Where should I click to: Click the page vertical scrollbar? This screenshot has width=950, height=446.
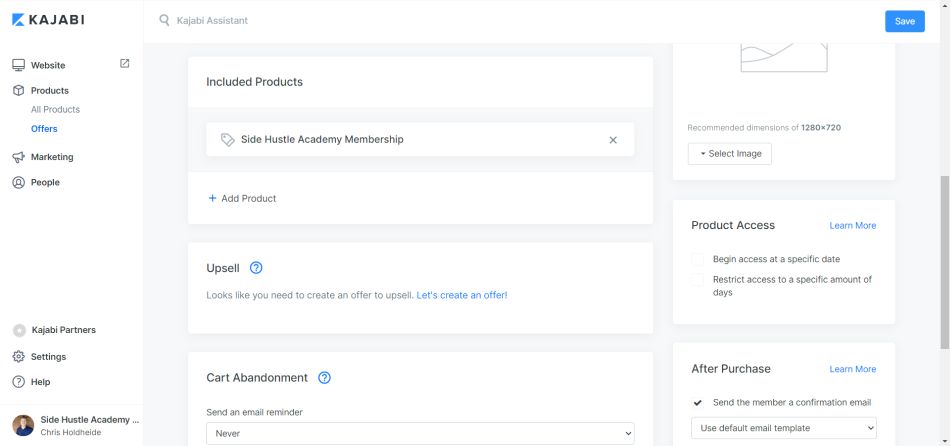point(945,262)
